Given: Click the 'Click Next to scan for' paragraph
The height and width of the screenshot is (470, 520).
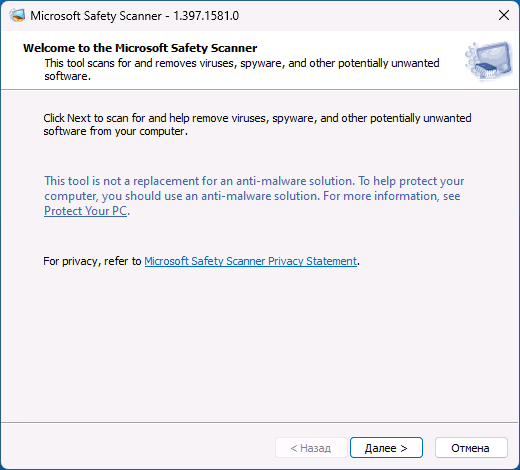Looking at the screenshot, I should click(257, 125).
